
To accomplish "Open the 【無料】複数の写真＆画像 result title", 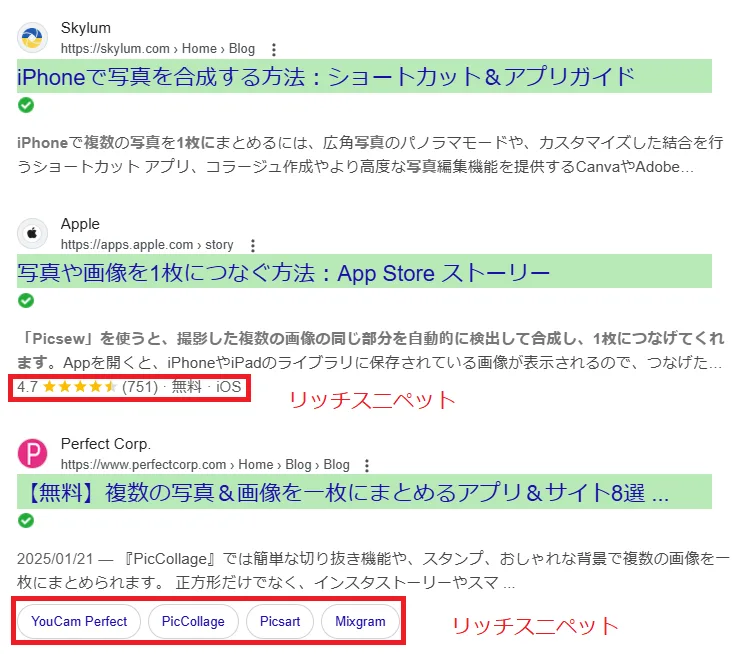I will click(x=346, y=493).
